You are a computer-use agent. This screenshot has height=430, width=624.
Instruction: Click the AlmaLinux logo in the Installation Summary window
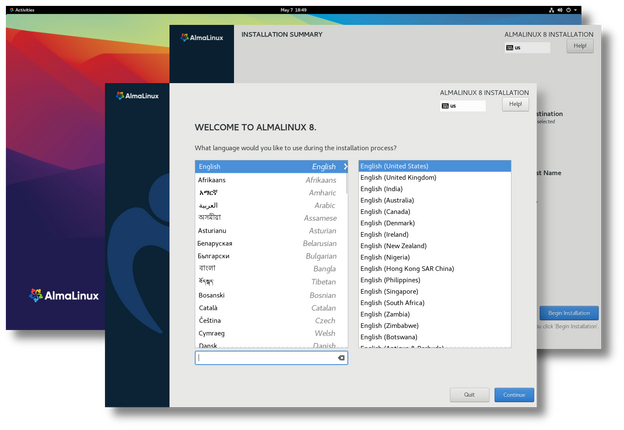tap(201, 37)
